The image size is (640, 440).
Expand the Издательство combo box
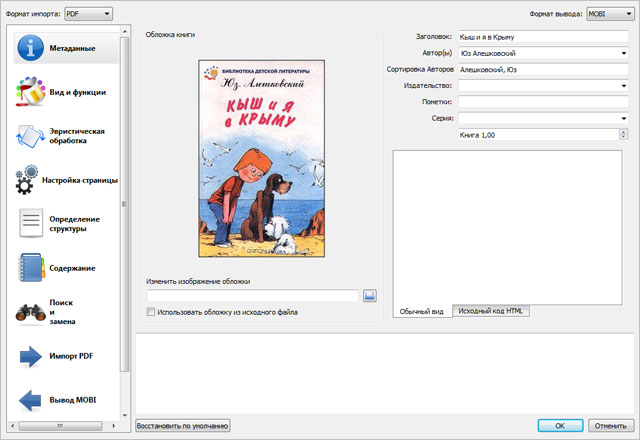tap(624, 86)
